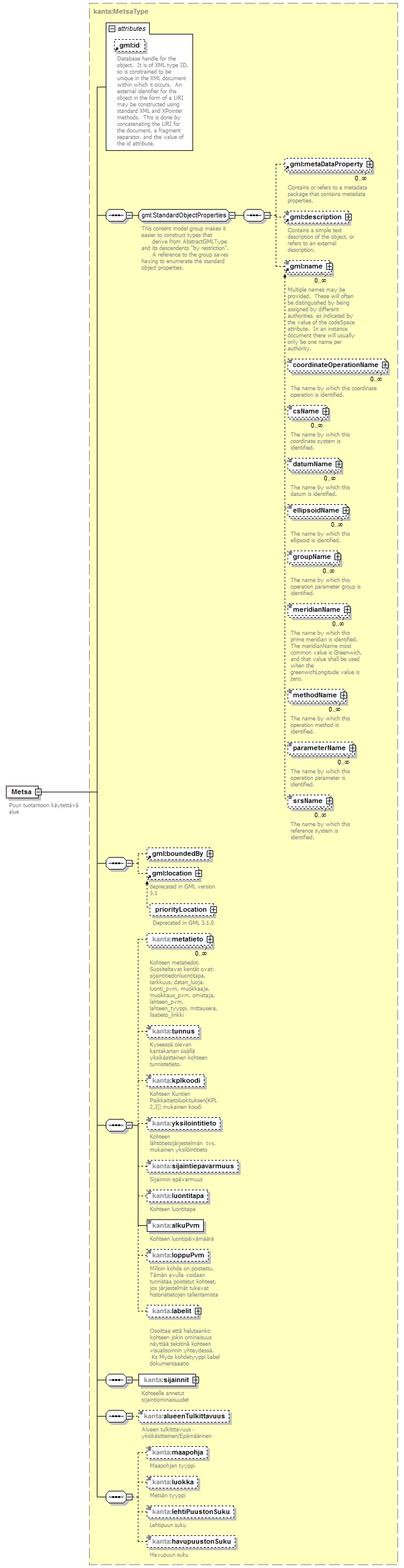Expand srsName element

click(329, 801)
